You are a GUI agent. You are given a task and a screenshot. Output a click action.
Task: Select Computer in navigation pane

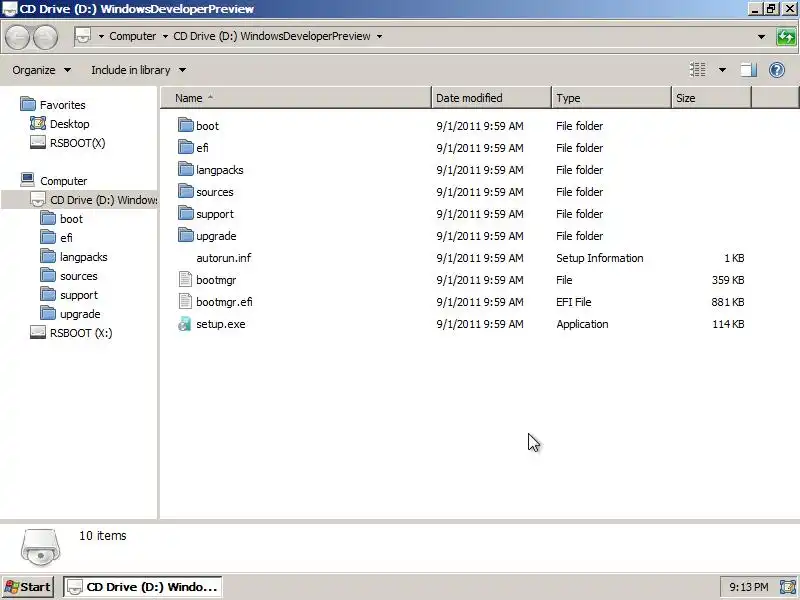[x=63, y=181]
